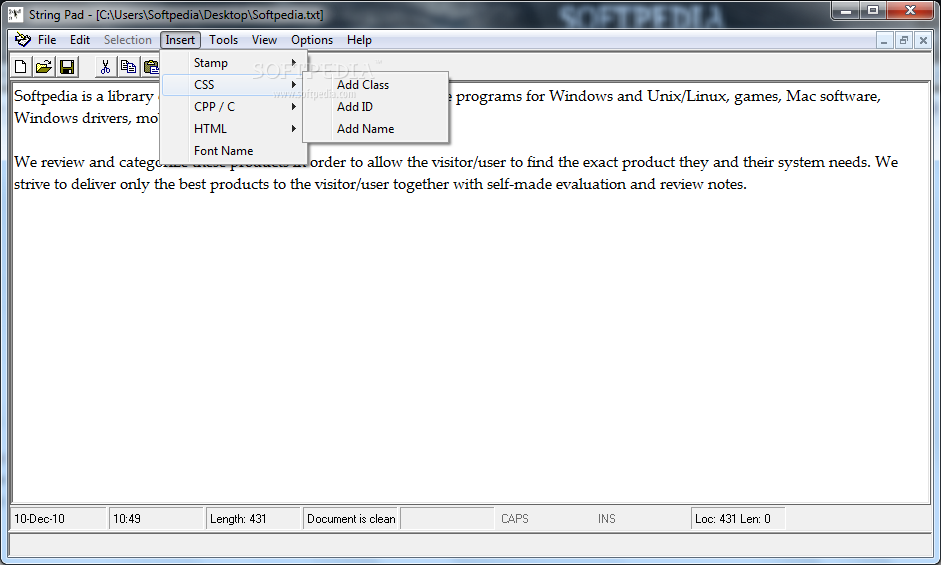This screenshot has width=941, height=565.
Task: Choose Add Class in CSS submenu
Action: click(376, 85)
